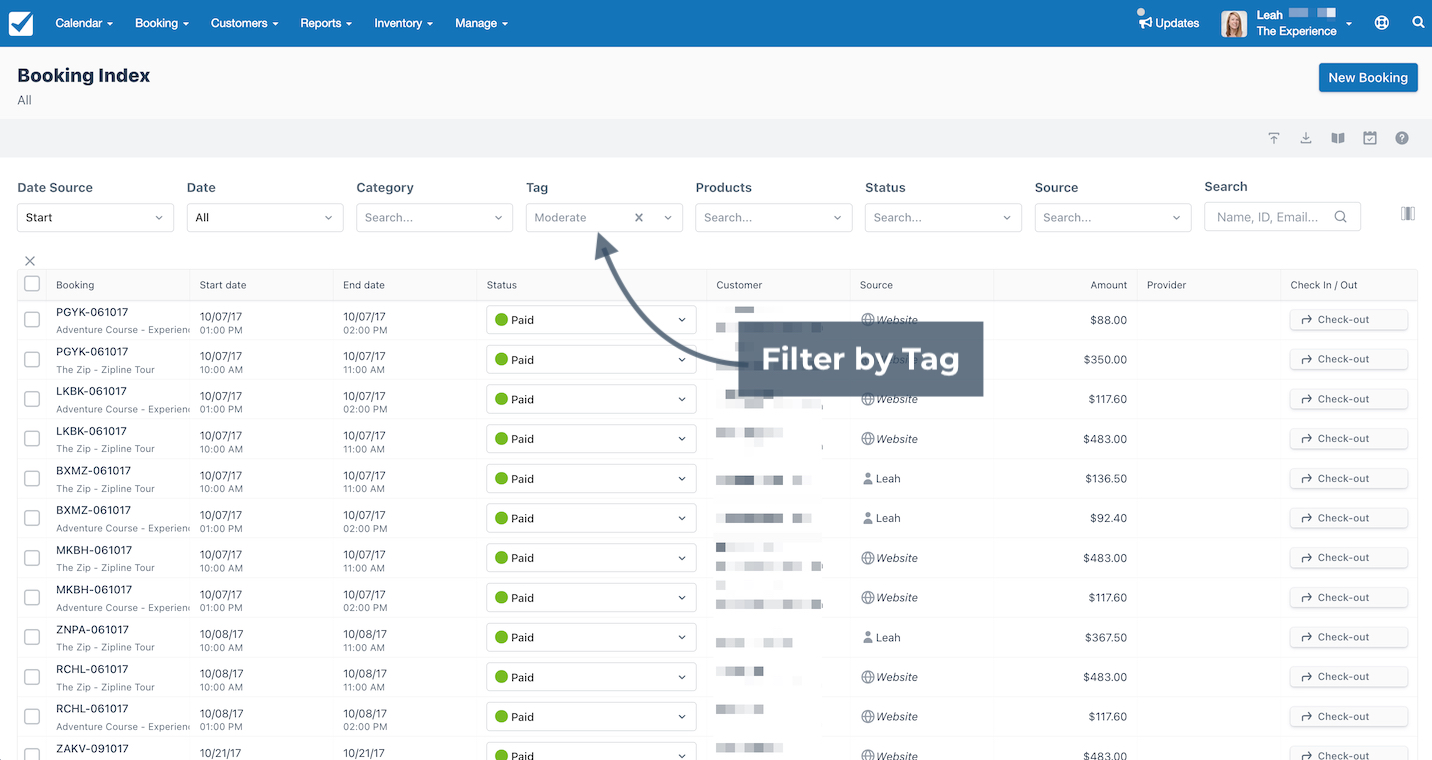Check the MKBH-061017 Zipline Tour row checkbox
Image resolution: width=1432 pixels, height=760 pixels.
(32, 558)
